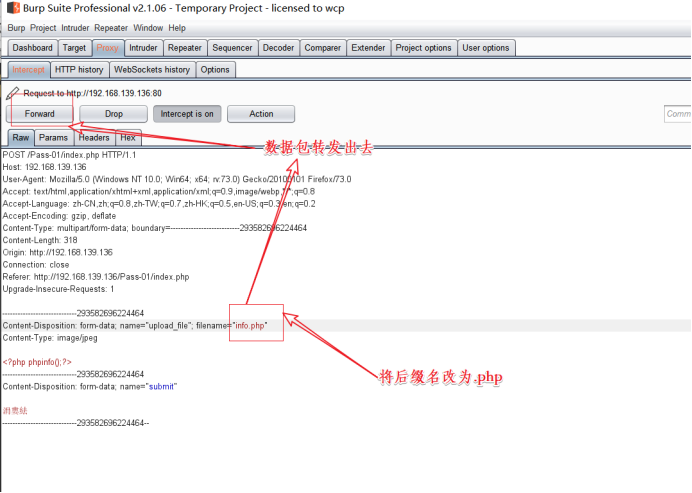The height and width of the screenshot is (493, 692).
Task: Select the Raw message view tab
Action: coord(21,137)
